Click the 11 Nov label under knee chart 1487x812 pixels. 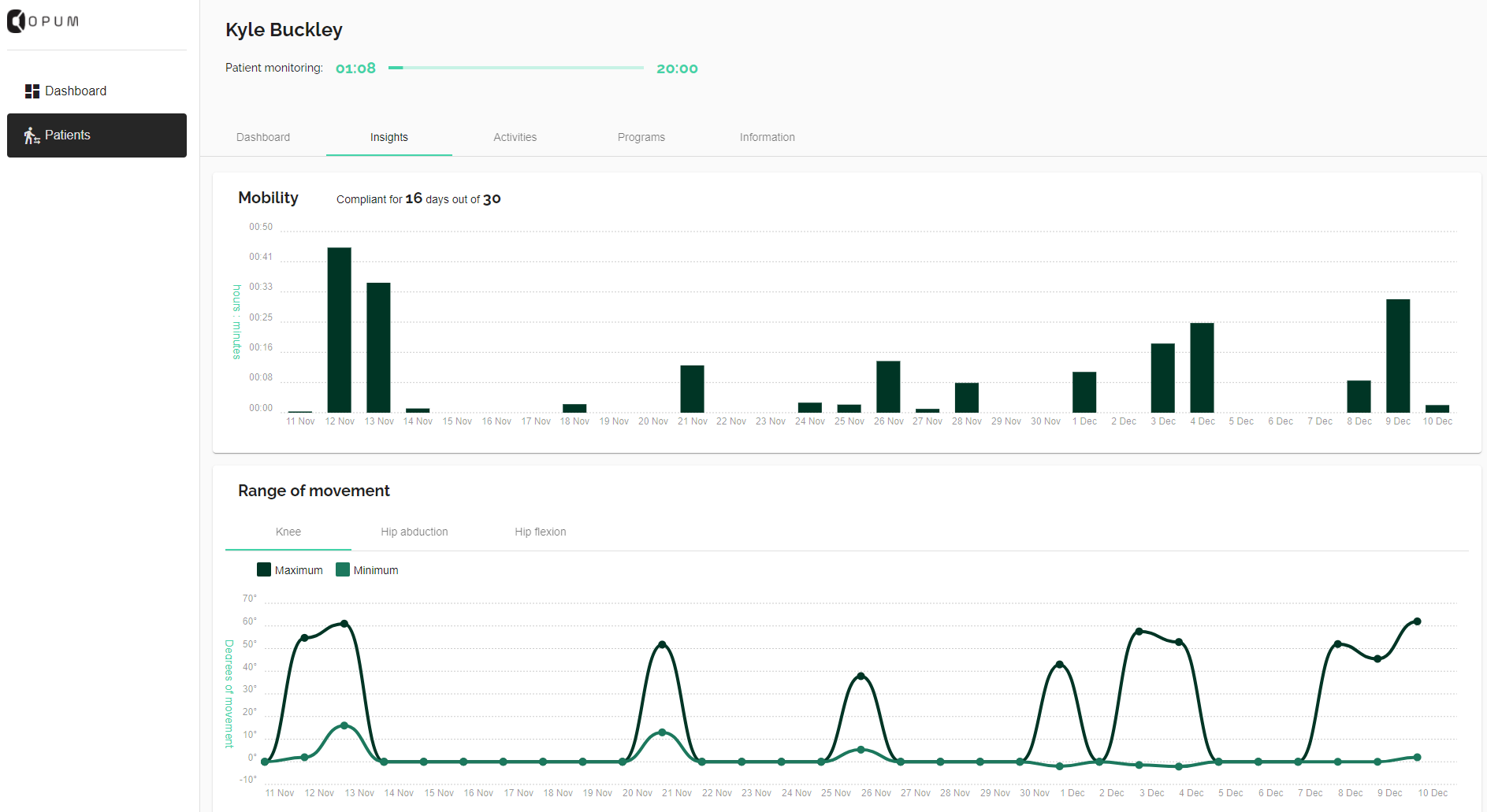[x=280, y=793]
